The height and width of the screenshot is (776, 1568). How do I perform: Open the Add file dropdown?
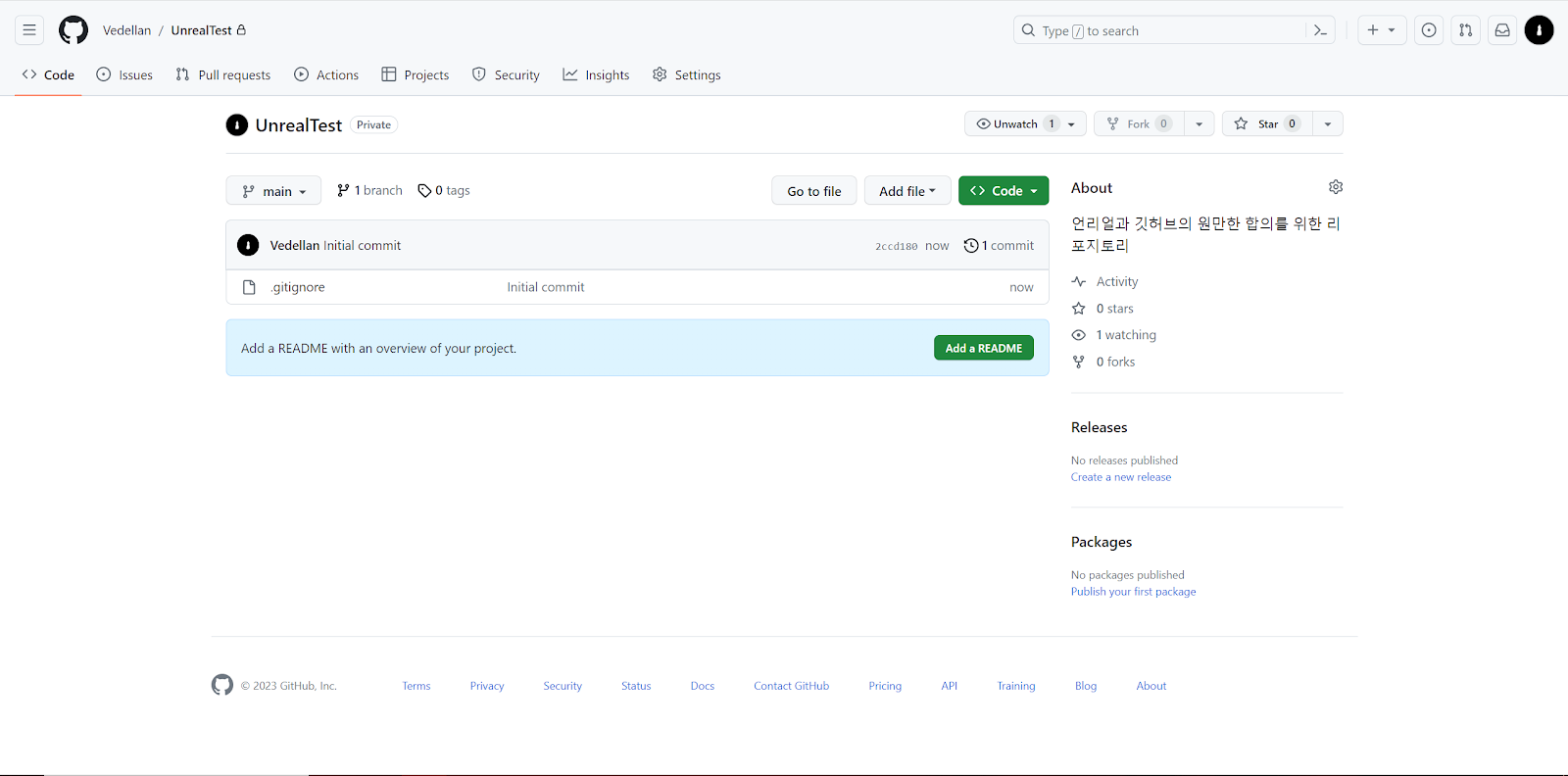(907, 191)
